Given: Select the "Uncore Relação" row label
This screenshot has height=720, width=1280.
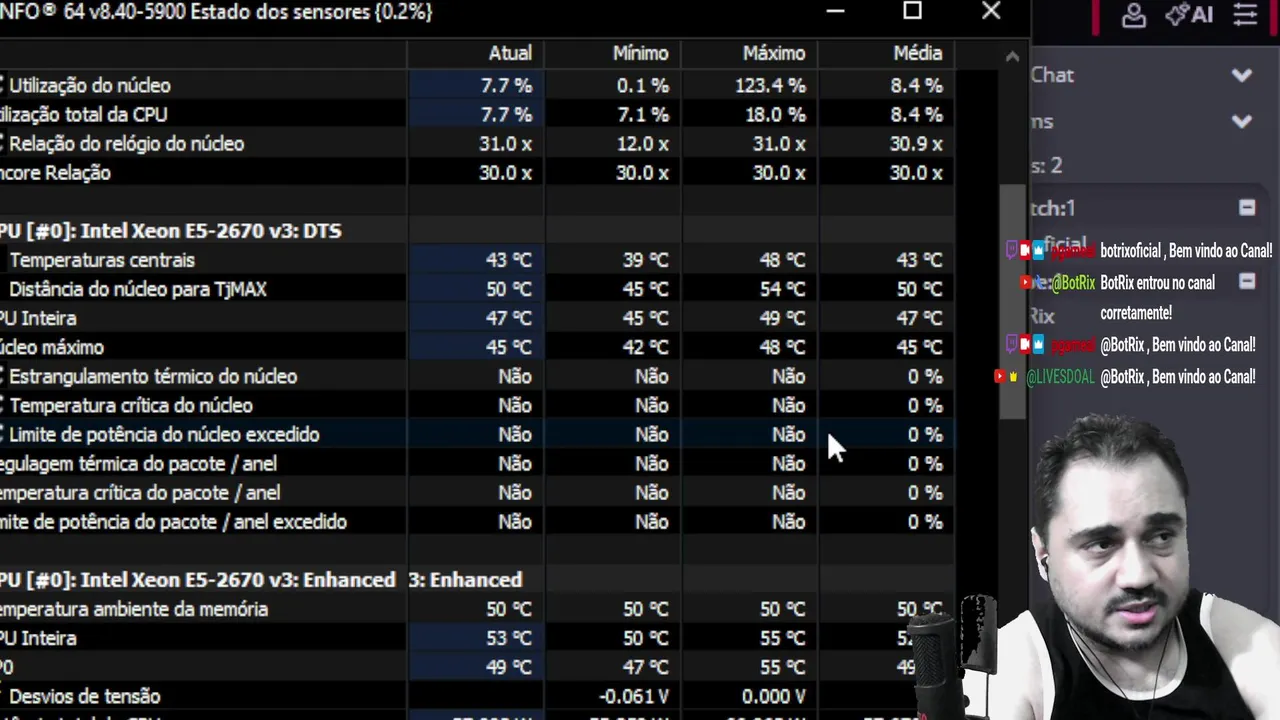Looking at the screenshot, I should pos(55,173).
